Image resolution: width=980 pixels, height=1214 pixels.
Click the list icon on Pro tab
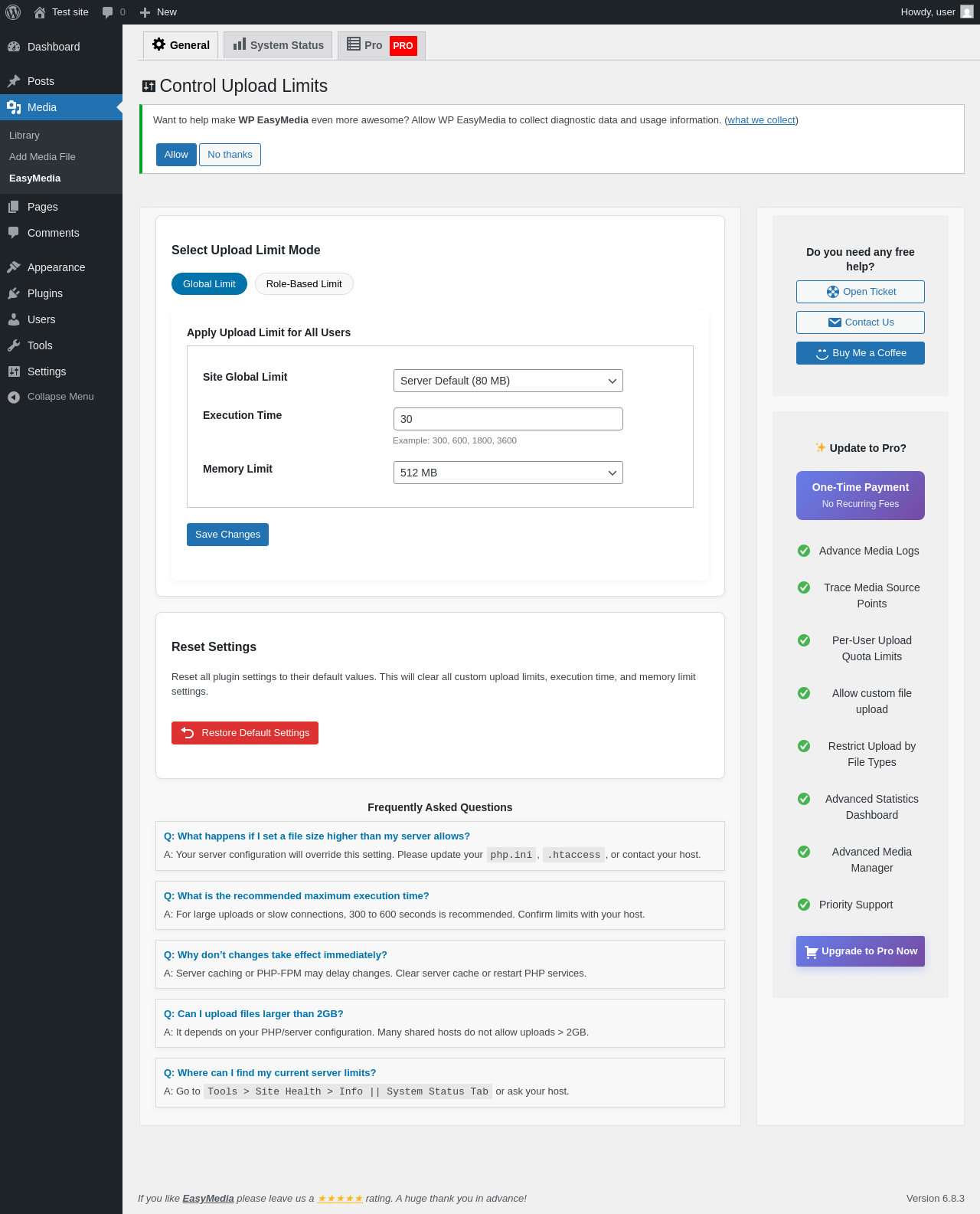click(354, 44)
